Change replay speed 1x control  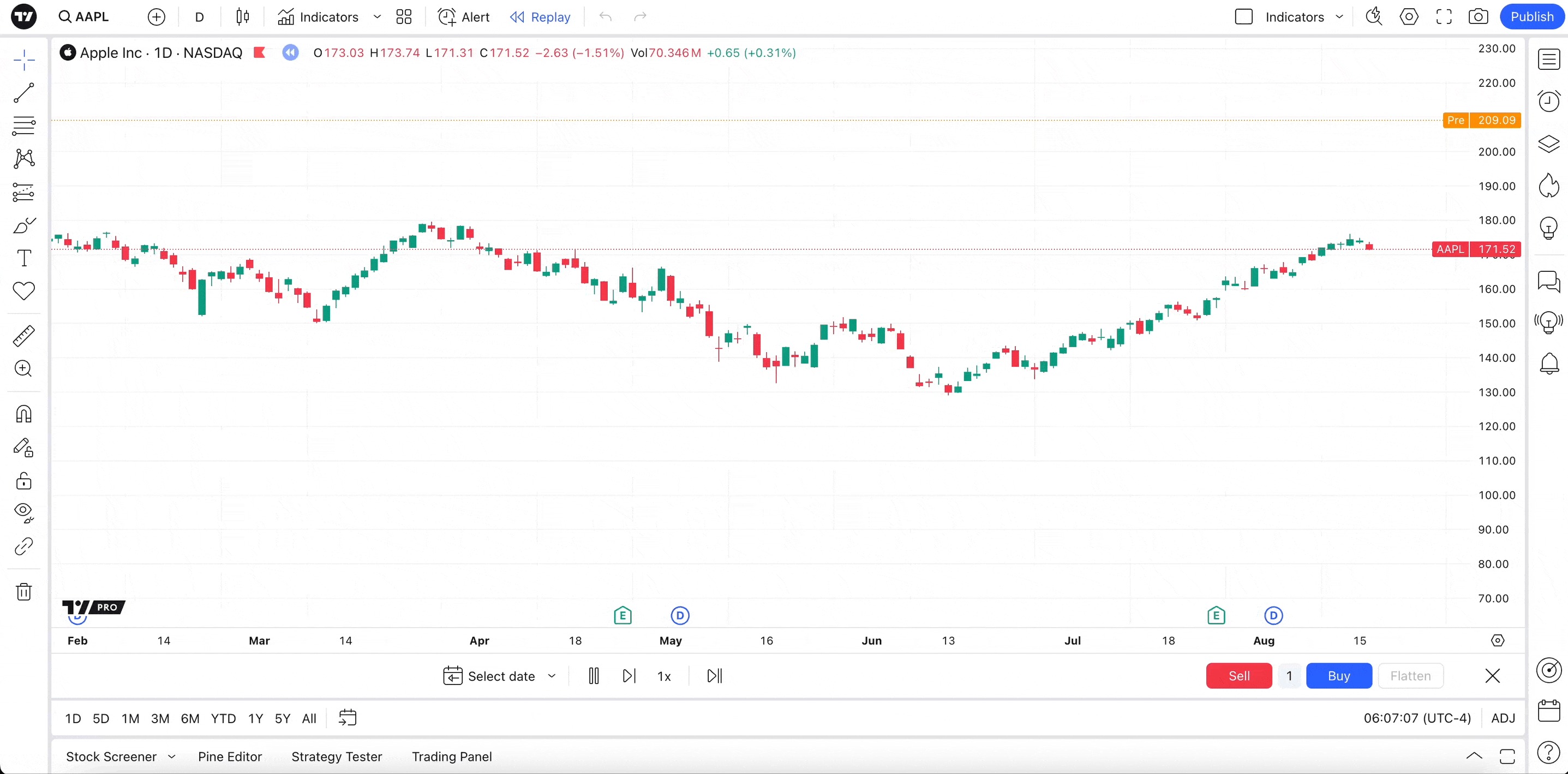click(663, 676)
